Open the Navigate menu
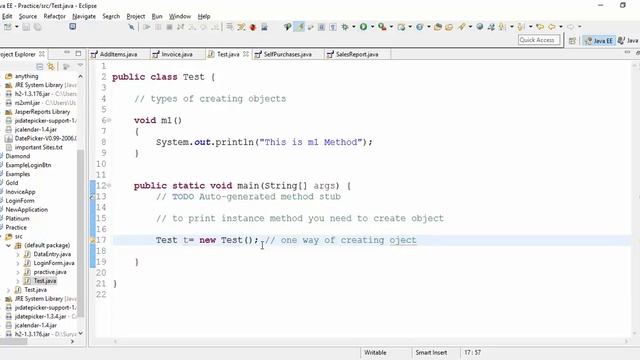 click(x=84, y=16)
